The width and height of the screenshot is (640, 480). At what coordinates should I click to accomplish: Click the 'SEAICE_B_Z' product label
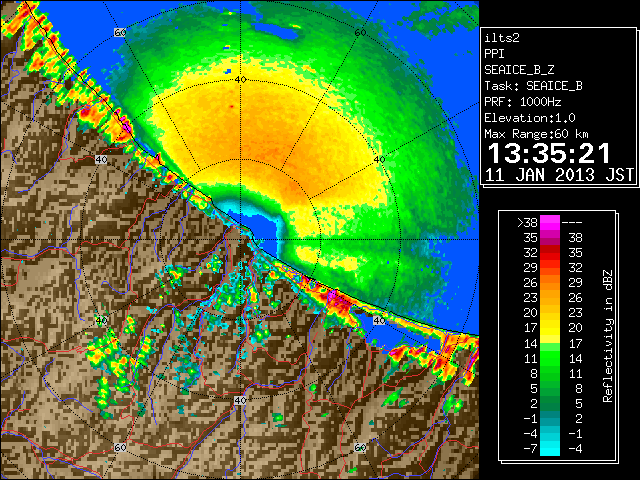tap(519, 70)
